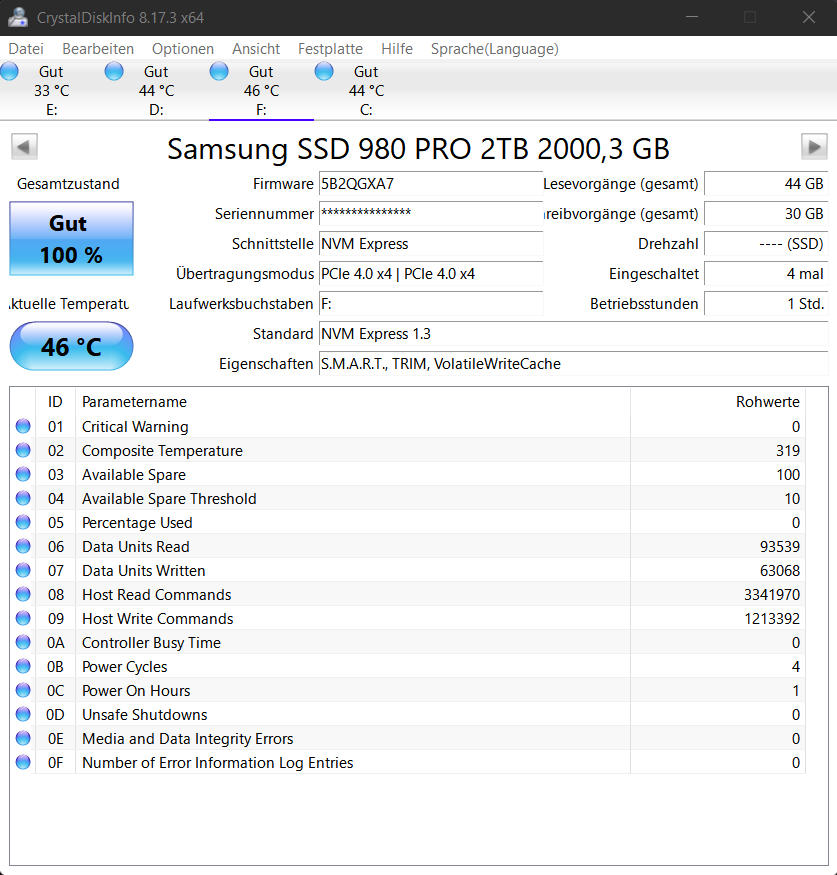This screenshot has width=837, height=875.
Task: Click the Parametername column header
Action: (353, 402)
